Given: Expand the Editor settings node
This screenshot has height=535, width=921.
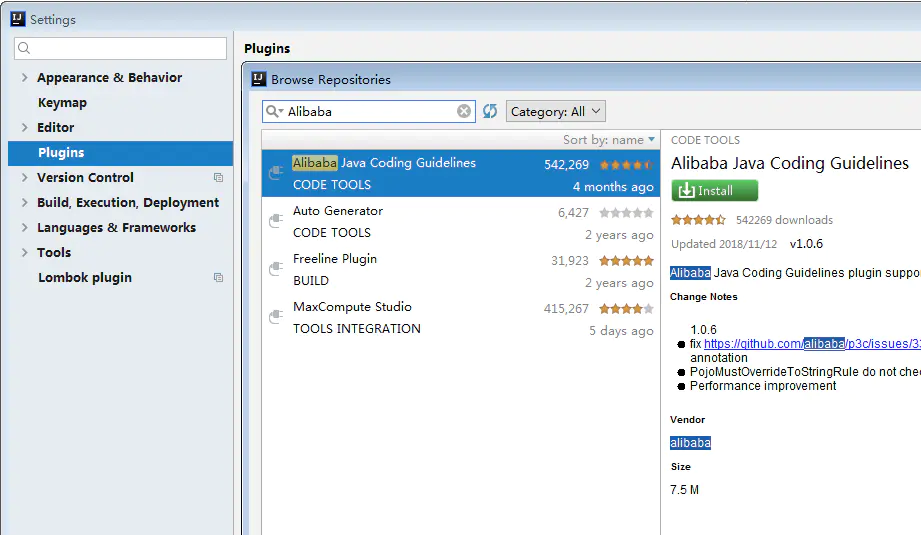Looking at the screenshot, I should point(25,127).
